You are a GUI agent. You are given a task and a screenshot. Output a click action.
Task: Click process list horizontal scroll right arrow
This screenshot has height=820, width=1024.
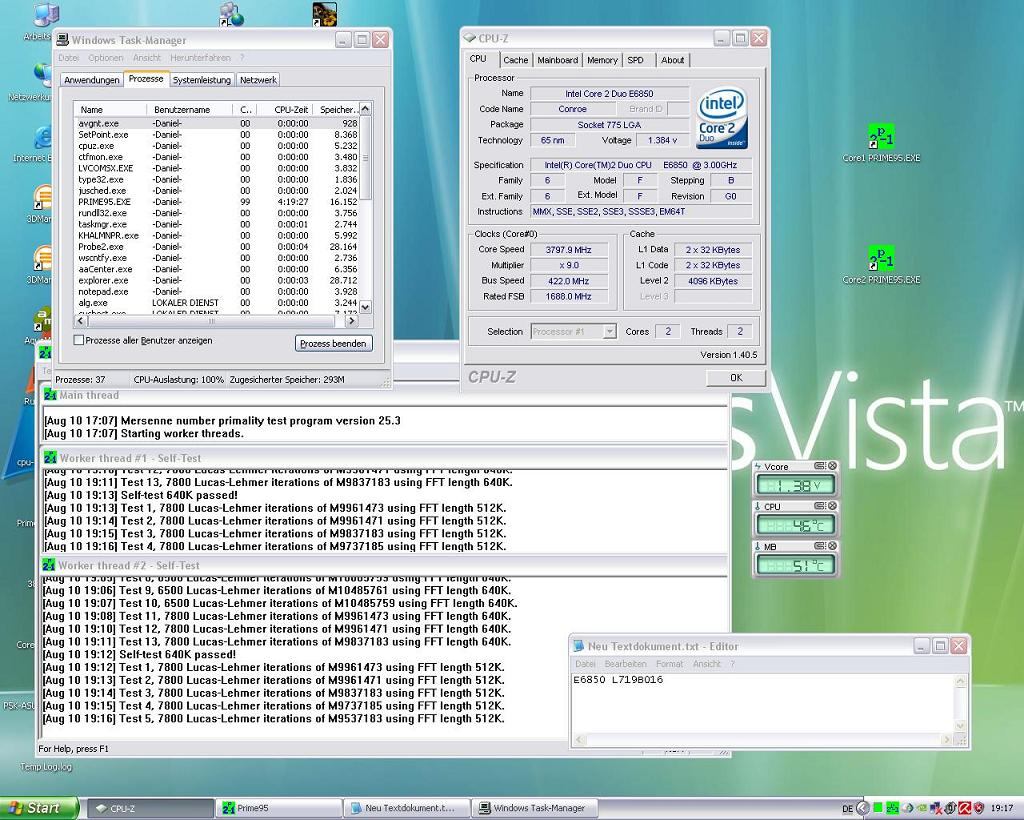point(351,321)
